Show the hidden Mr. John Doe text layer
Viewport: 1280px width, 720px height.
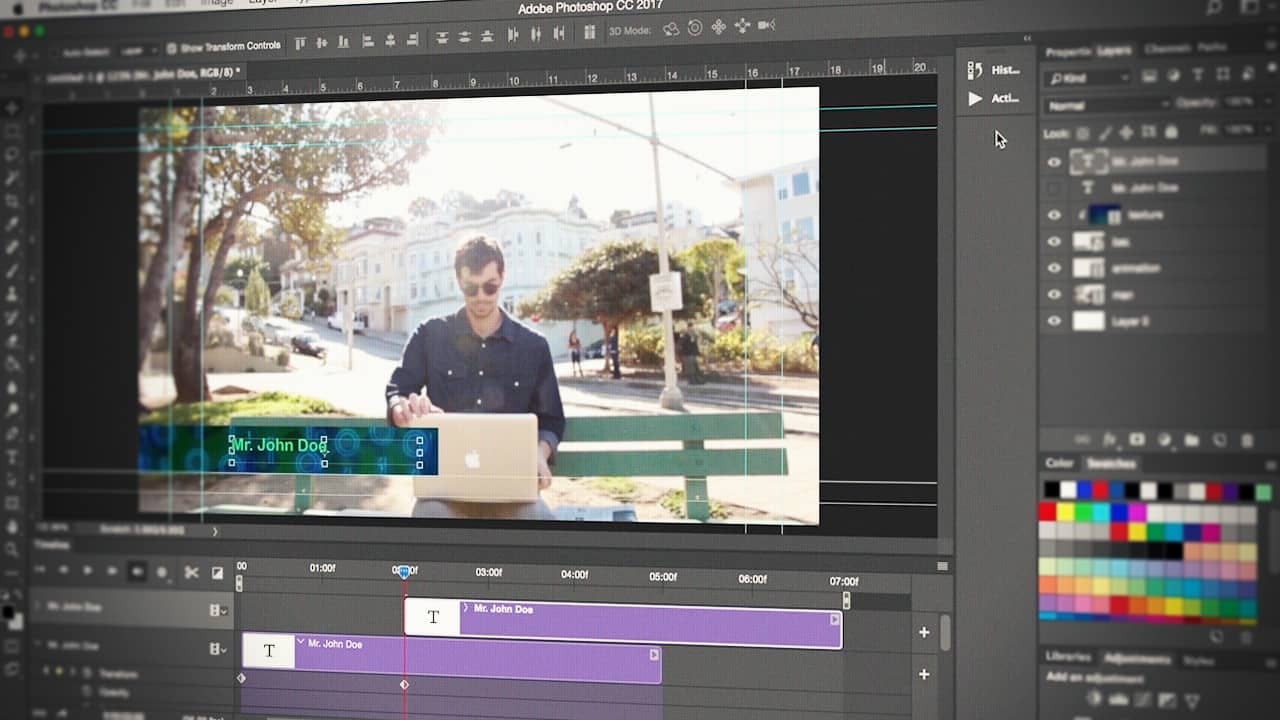(1051, 187)
